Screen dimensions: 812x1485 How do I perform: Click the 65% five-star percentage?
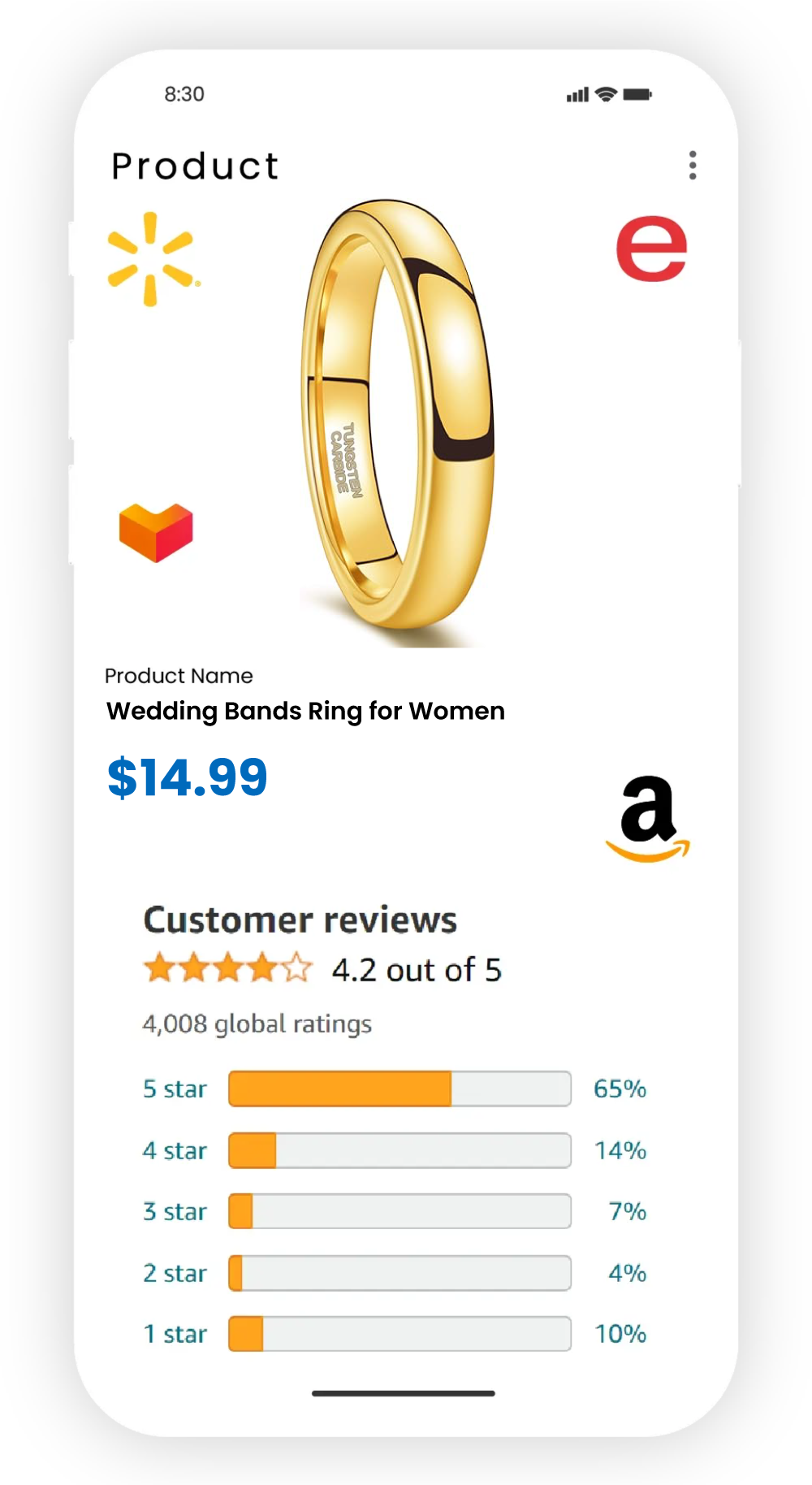pyautogui.click(x=620, y=1089)
